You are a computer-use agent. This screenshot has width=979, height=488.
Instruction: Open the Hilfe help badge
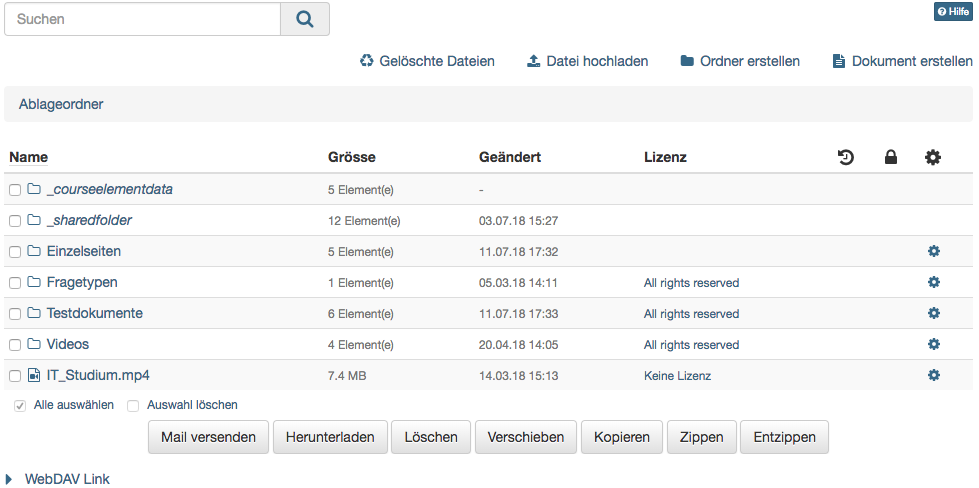click(952, 11)
